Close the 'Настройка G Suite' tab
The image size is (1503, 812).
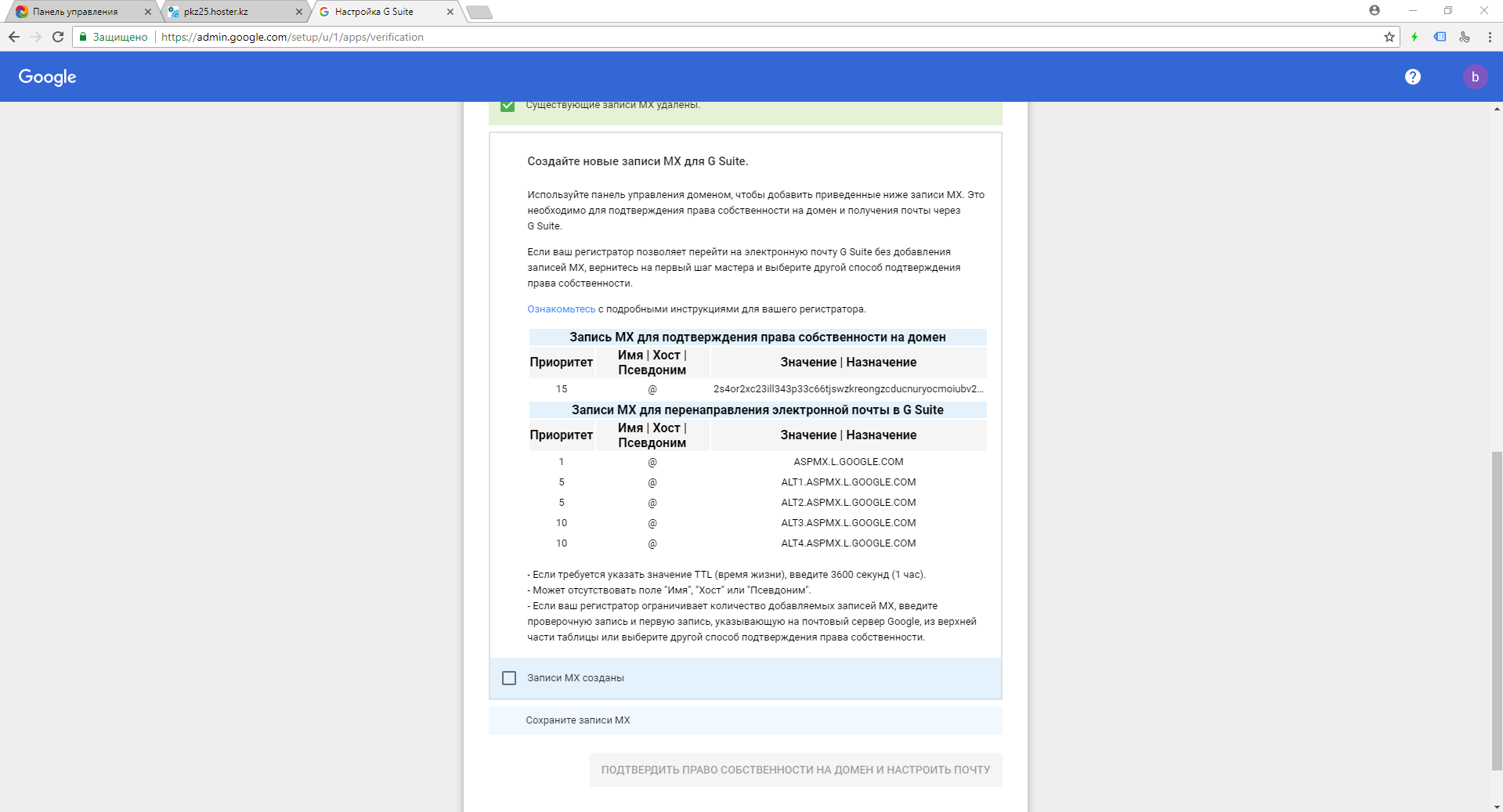450,12
